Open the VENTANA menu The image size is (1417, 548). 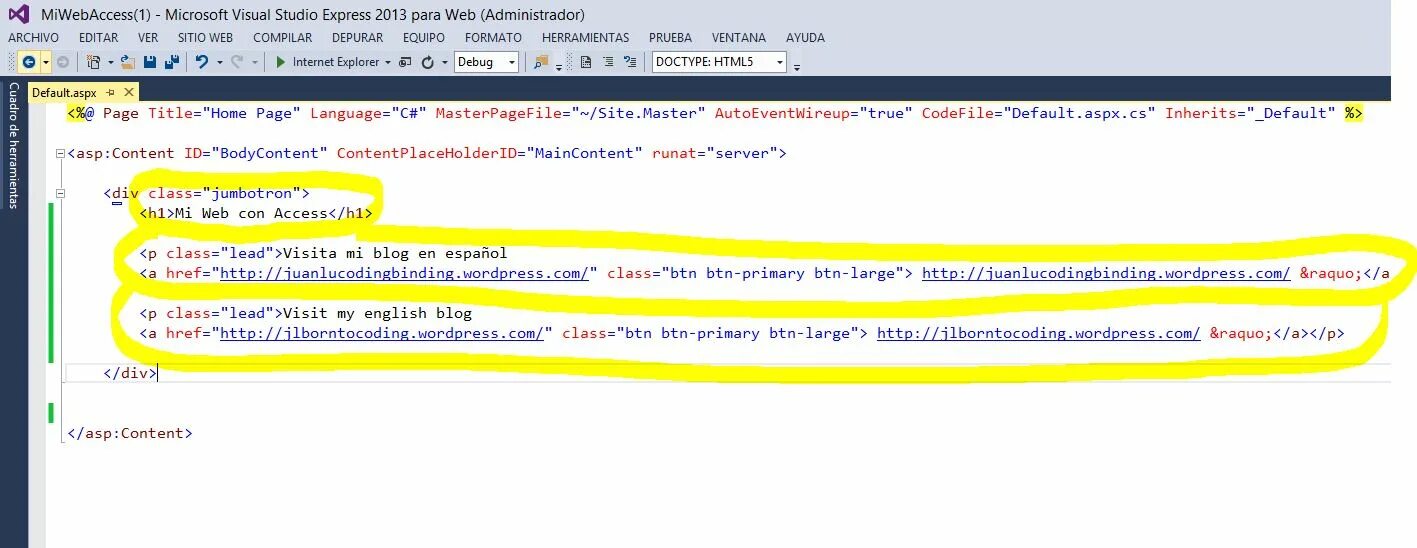coord(739,37)
